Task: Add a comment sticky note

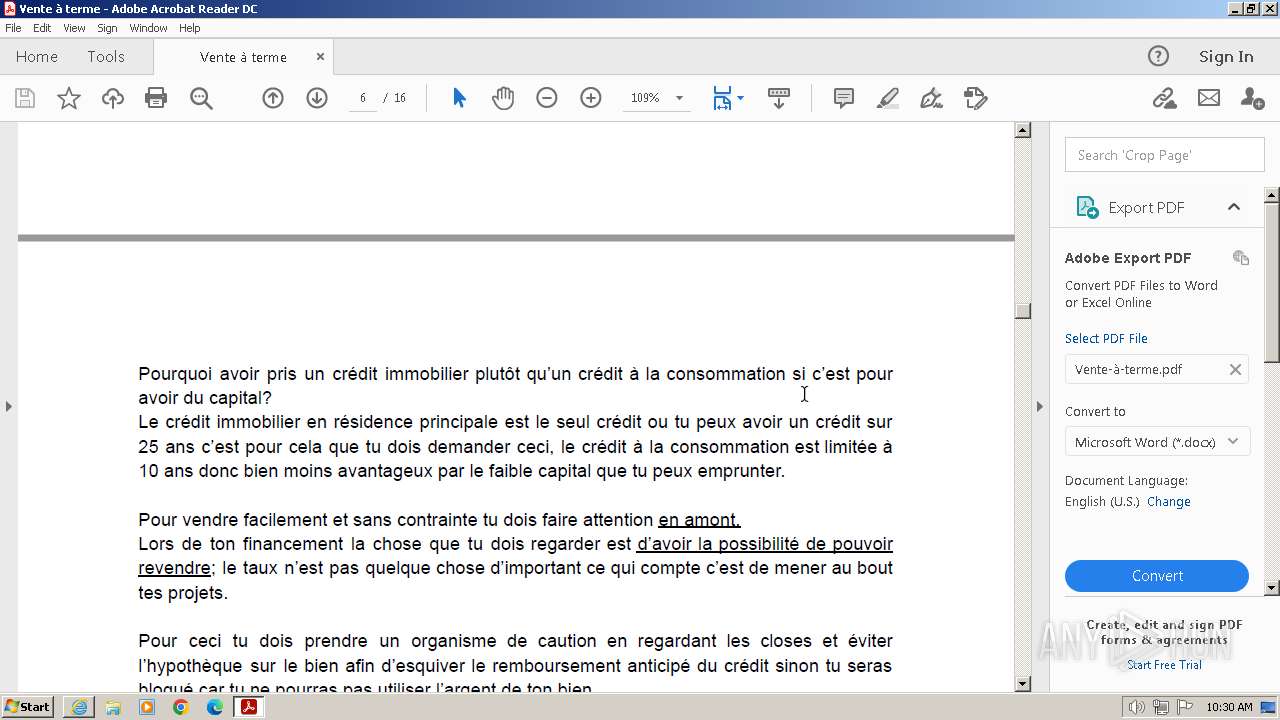Action: 844,98
